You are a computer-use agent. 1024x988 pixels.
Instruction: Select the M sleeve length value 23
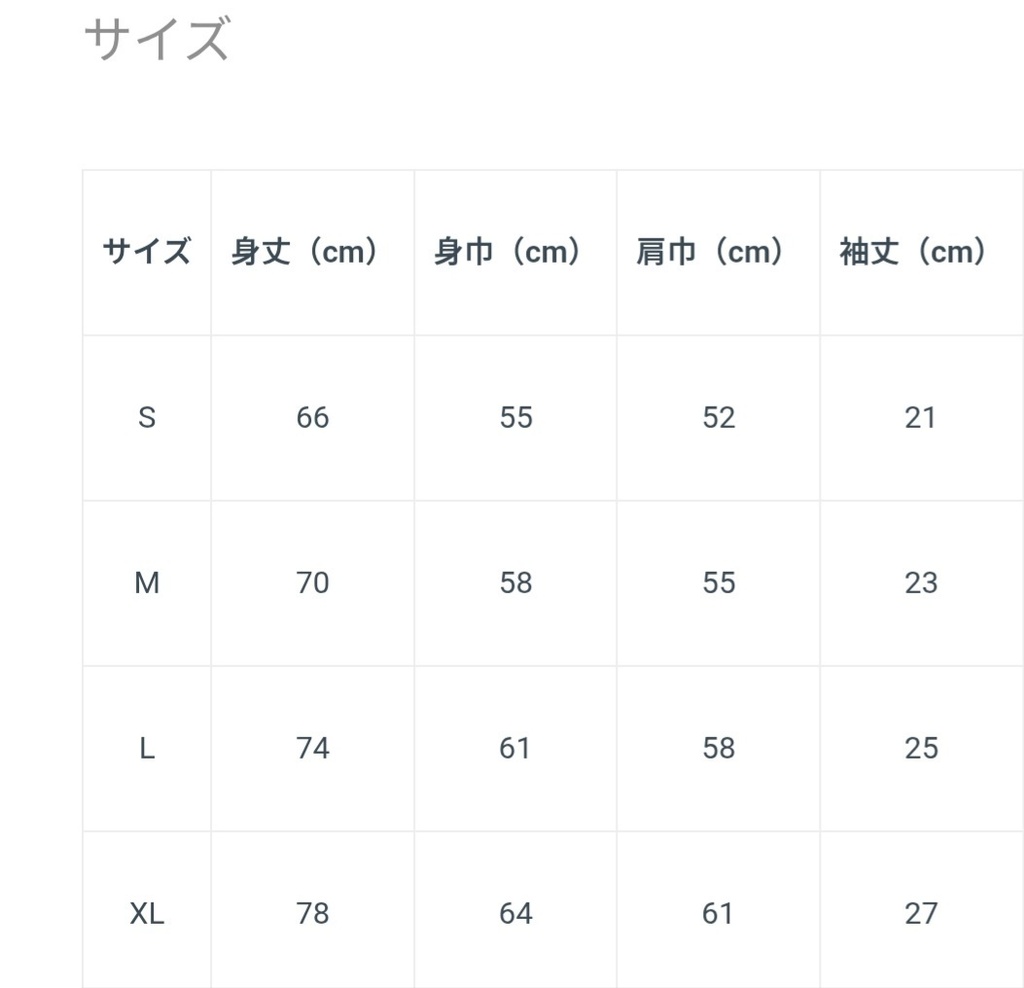tap(921, 583)
